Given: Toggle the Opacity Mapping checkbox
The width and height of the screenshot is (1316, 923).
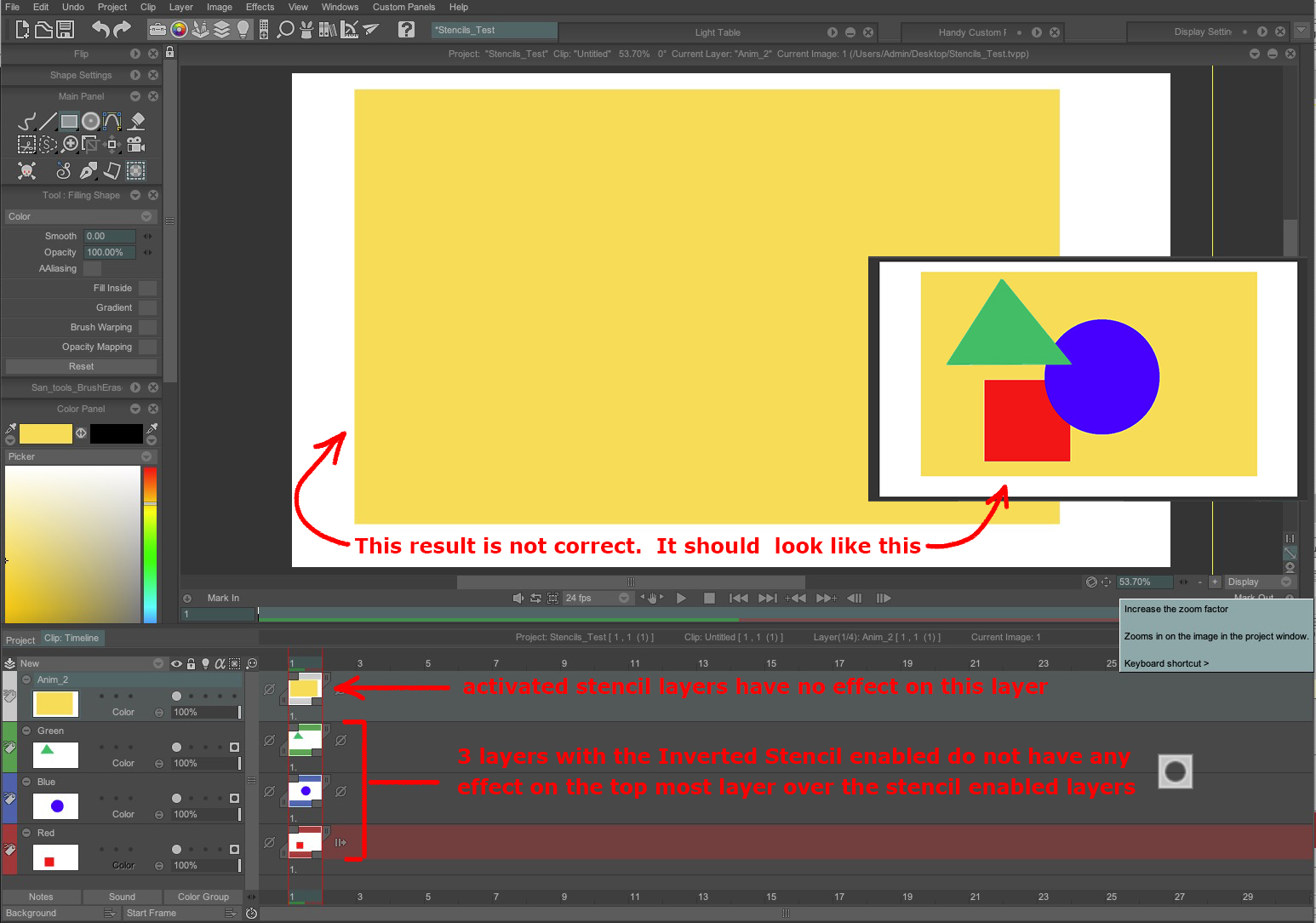Looking at the screenshot, I should pos(148,347).
